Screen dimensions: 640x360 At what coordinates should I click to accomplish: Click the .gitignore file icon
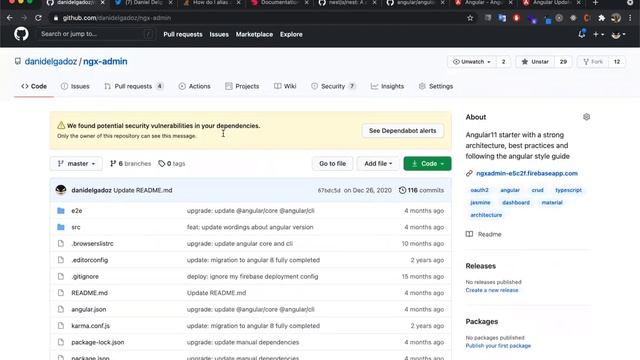click(61, 276)
